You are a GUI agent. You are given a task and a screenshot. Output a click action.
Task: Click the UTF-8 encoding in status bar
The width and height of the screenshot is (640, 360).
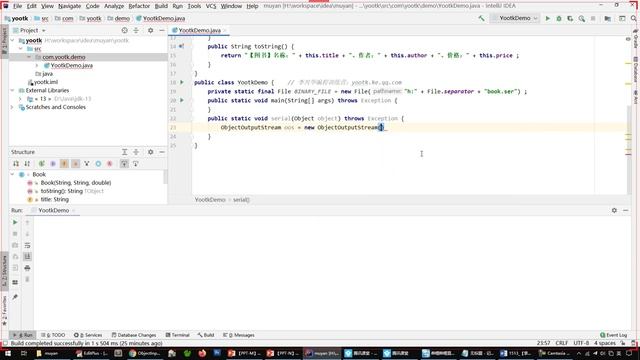pyautogui.click(x=581, y=343)
